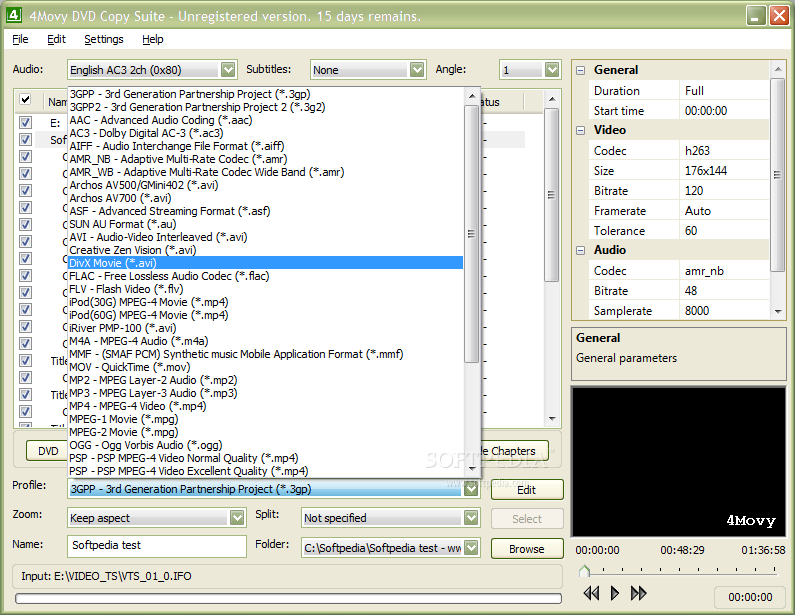The height and width of the screenshot is (615, 795).
Task: Click the conversion progress bar
Action: (288, 598)
